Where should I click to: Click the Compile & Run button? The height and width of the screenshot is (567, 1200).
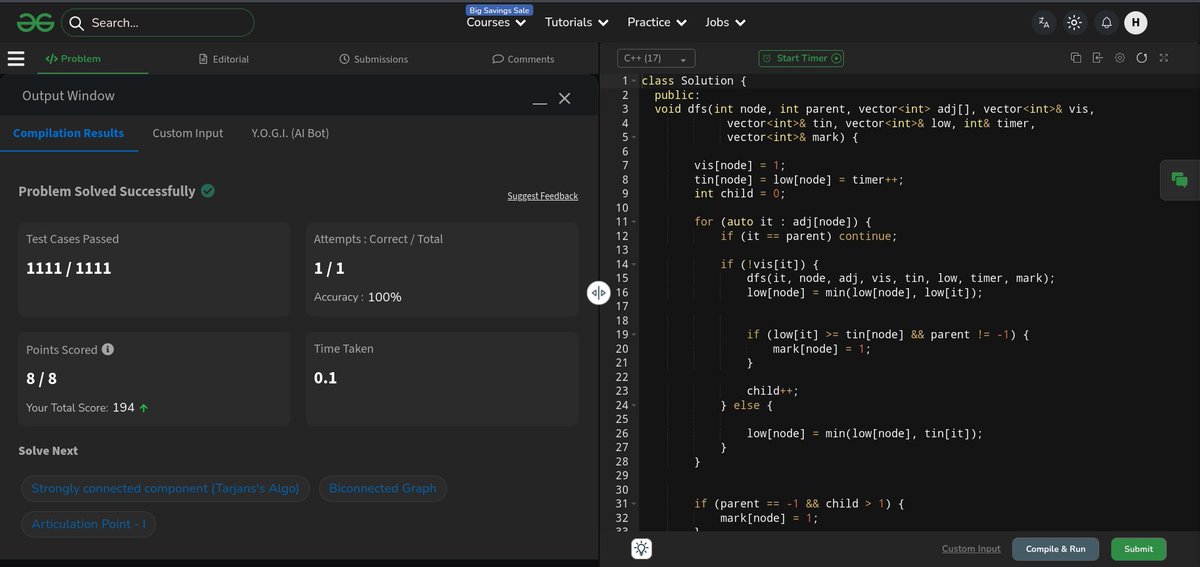coord(1055,549)
